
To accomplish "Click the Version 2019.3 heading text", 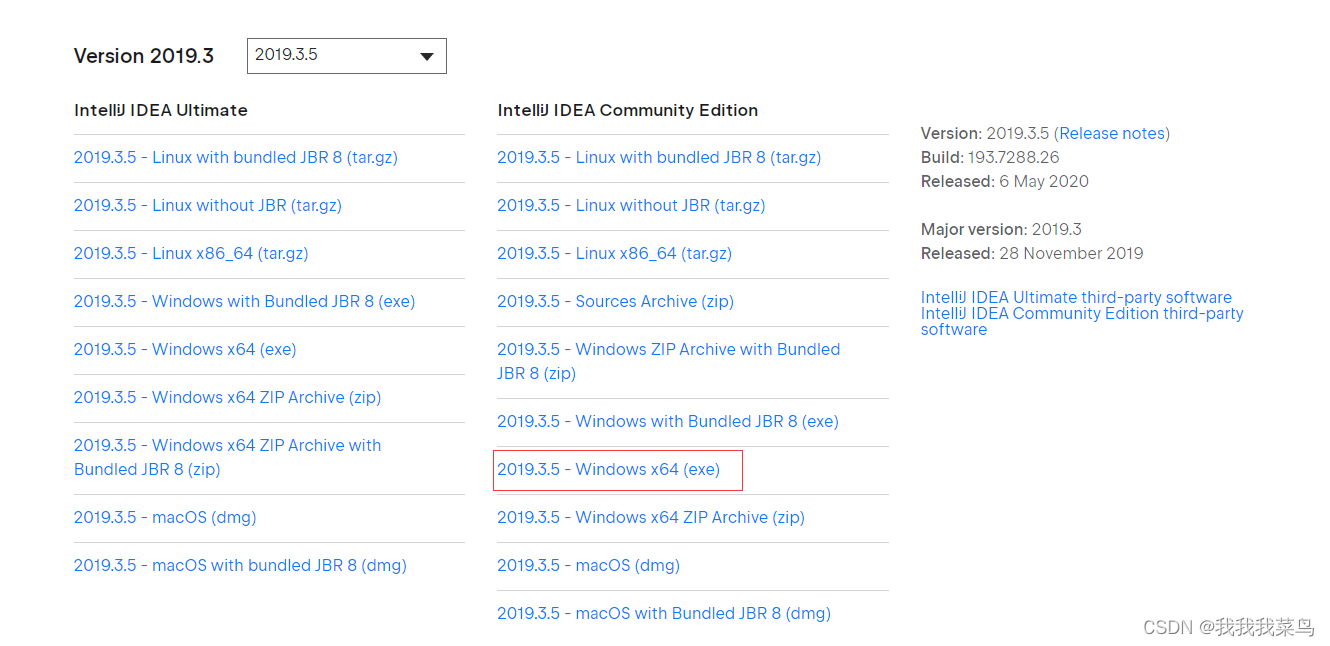I will click(x=144, y=56).
